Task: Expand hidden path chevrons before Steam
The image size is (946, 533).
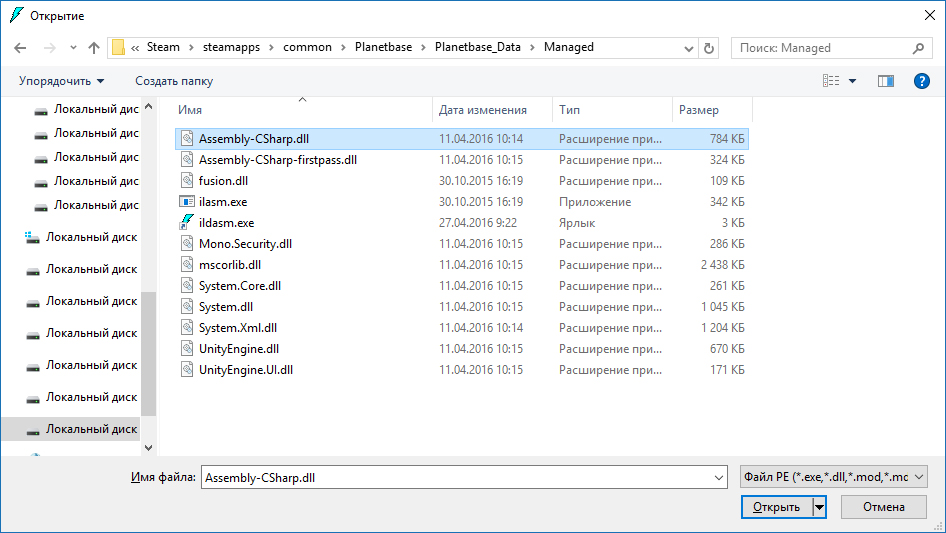Action: 135,48
